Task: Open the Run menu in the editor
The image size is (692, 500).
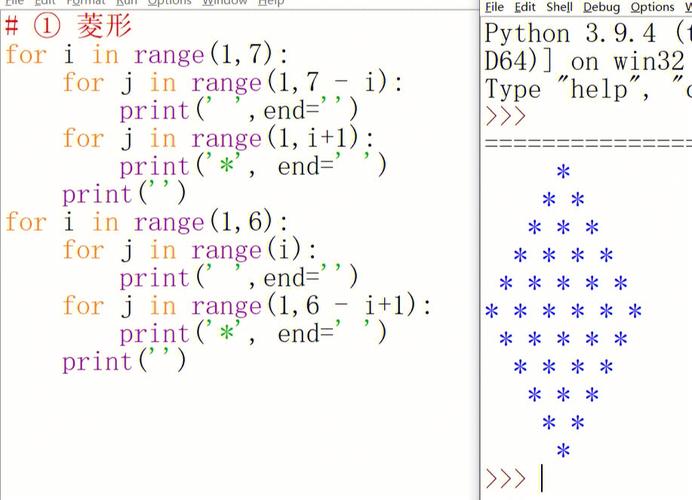Action: click(x=126, y=3)
